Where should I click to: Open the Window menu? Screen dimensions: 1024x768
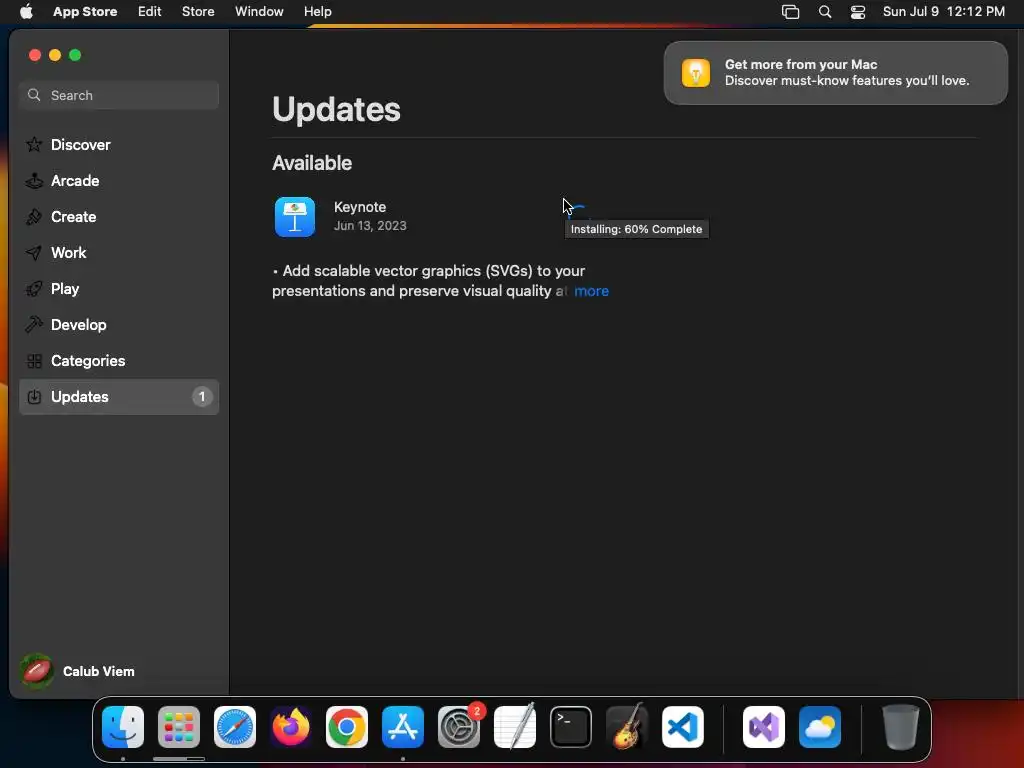click(x=259, y=11)
